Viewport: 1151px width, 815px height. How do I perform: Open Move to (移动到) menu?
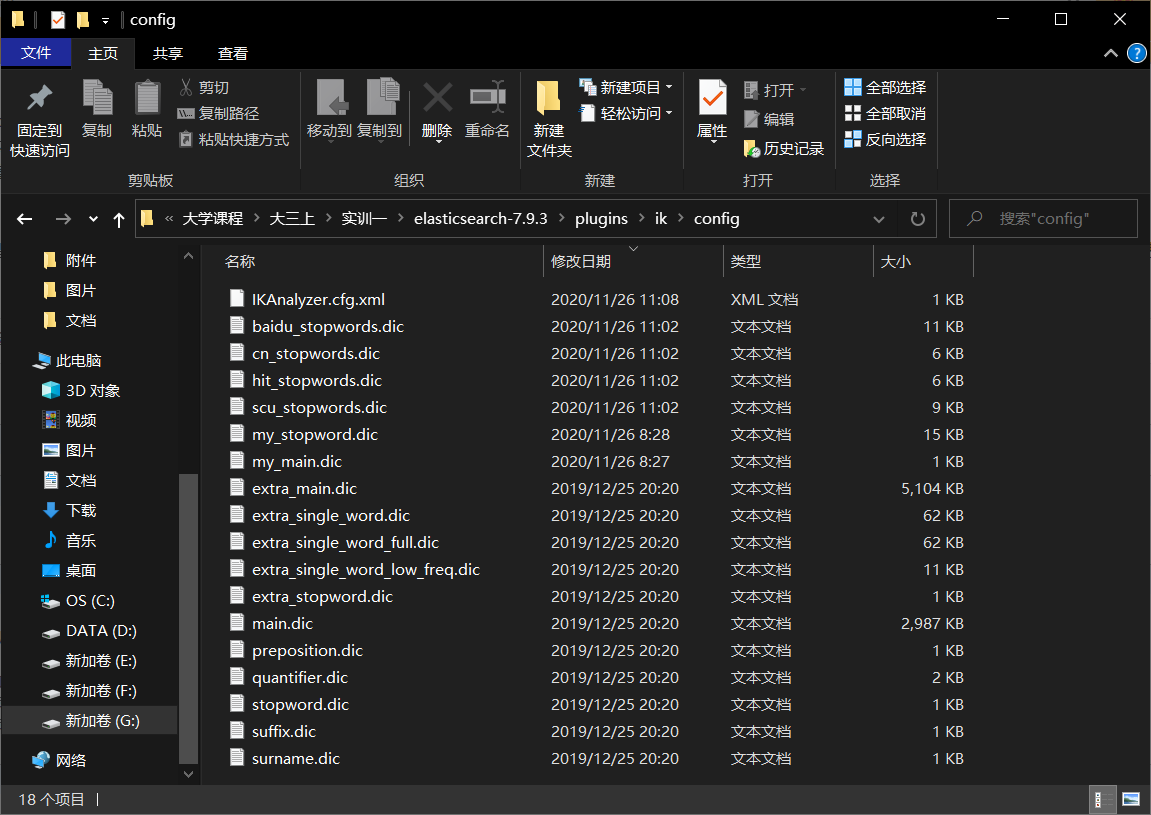click(x=330, y=110)
